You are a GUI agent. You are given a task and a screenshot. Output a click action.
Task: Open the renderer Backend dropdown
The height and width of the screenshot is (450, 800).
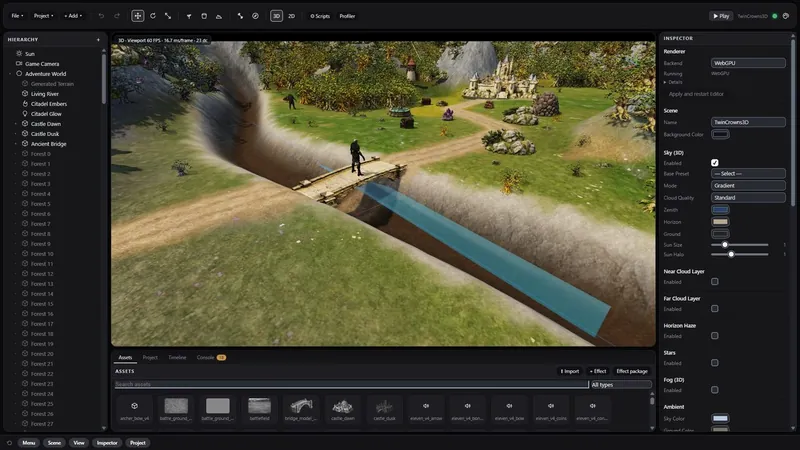click(748, 63)
